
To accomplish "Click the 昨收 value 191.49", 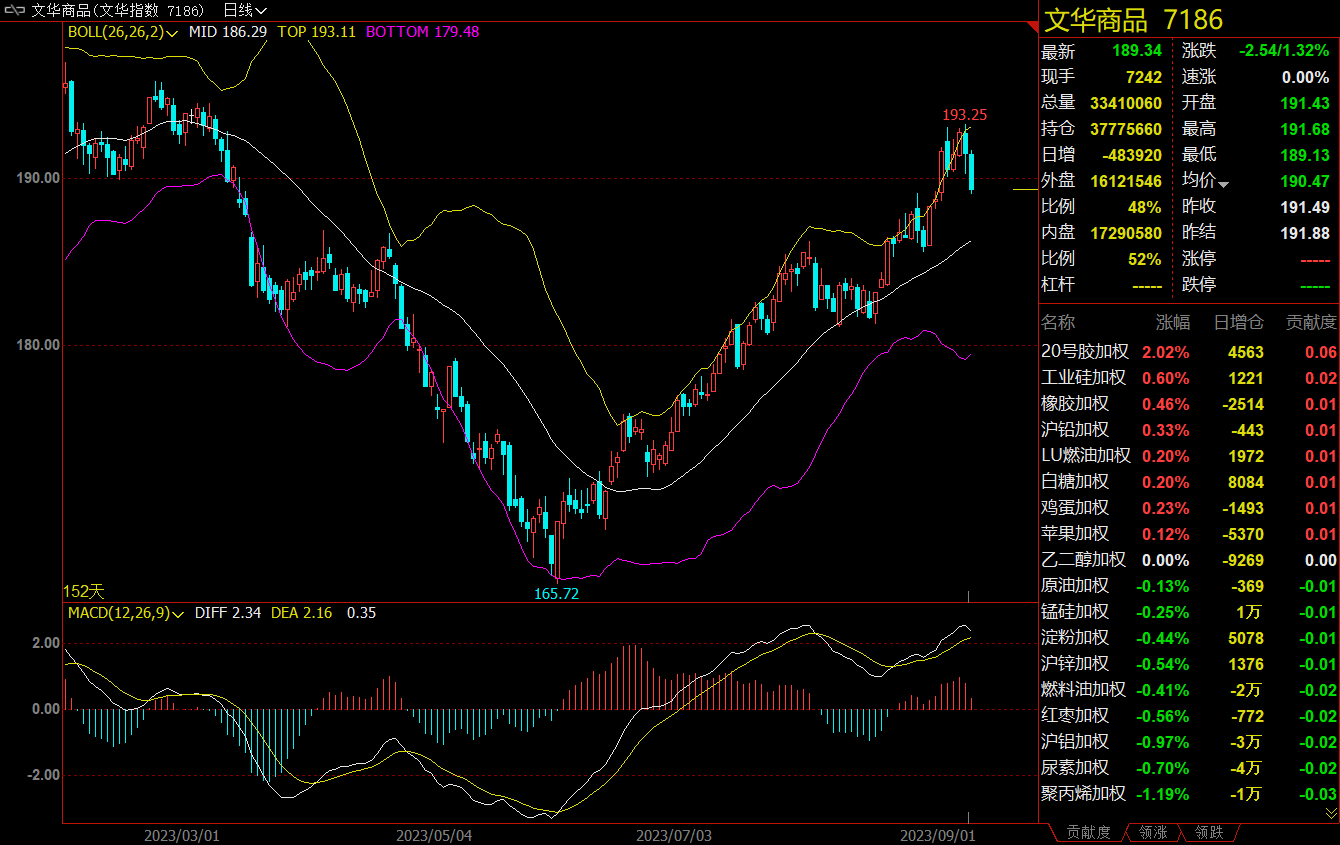I will tap(1305, 207).
